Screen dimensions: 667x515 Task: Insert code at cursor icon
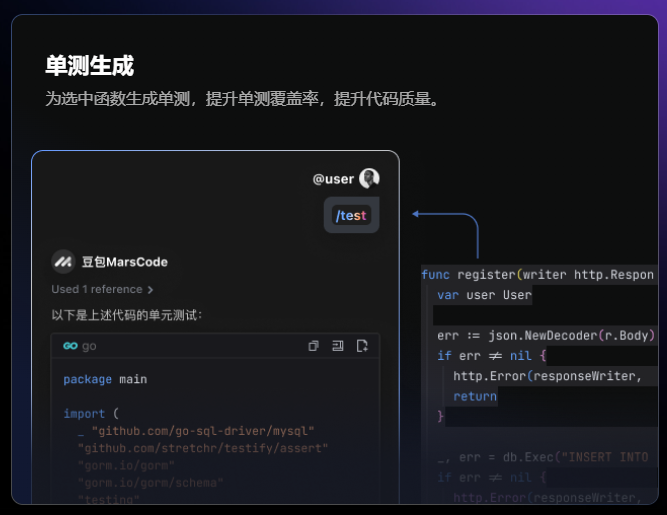338,346
